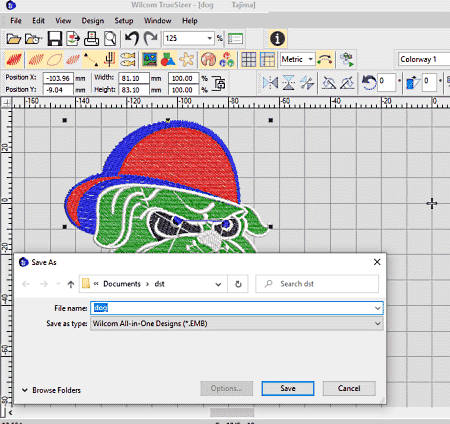Viewport: 450px width, 424px height.
Task: Toggle show outlines view
Action: pyautogui.click(x=55, y=60)
